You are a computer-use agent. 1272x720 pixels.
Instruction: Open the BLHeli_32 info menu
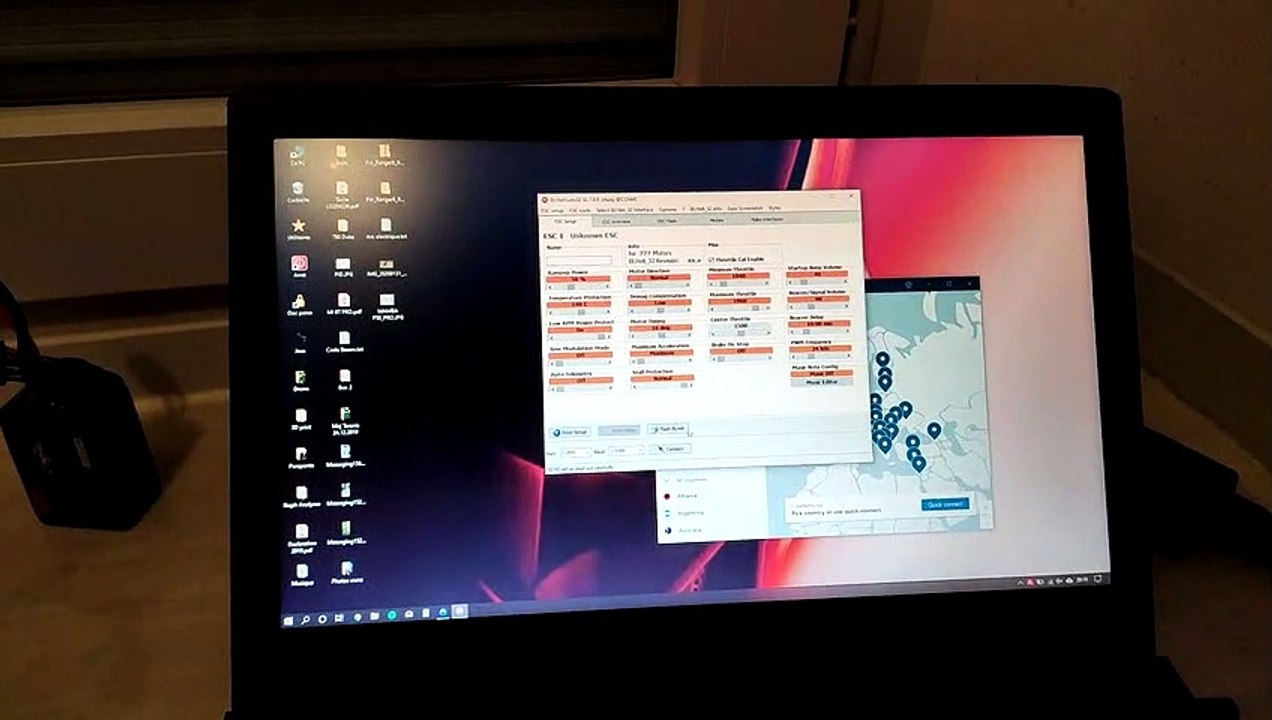[x=706, y=208]
